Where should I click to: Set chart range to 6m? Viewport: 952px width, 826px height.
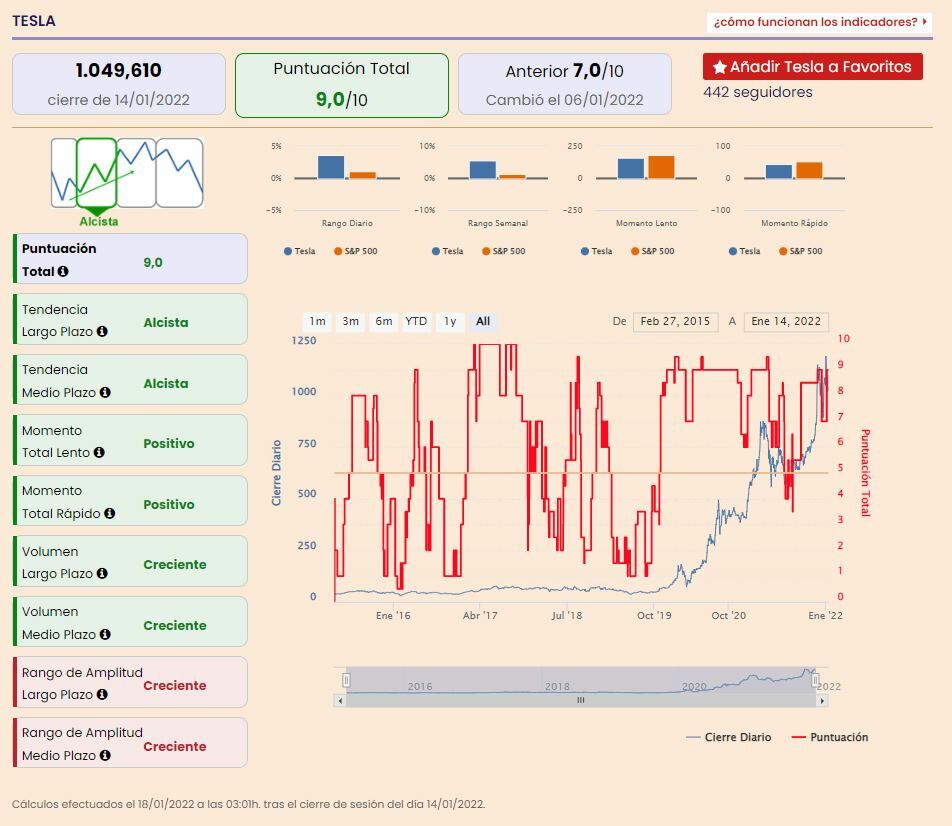(x=384, y=321)
